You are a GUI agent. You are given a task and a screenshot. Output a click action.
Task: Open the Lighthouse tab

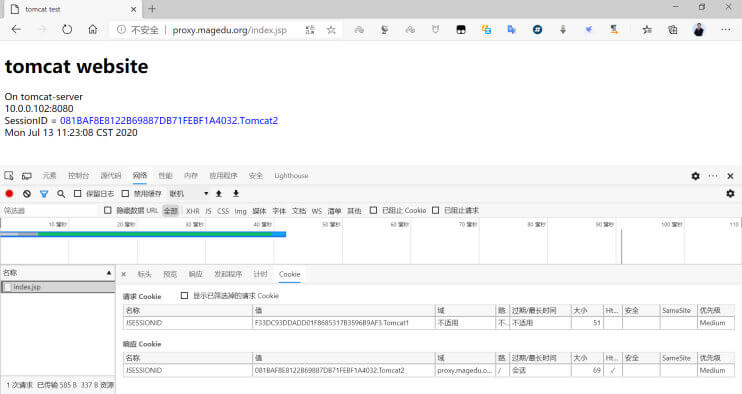[x=291, y=176]
